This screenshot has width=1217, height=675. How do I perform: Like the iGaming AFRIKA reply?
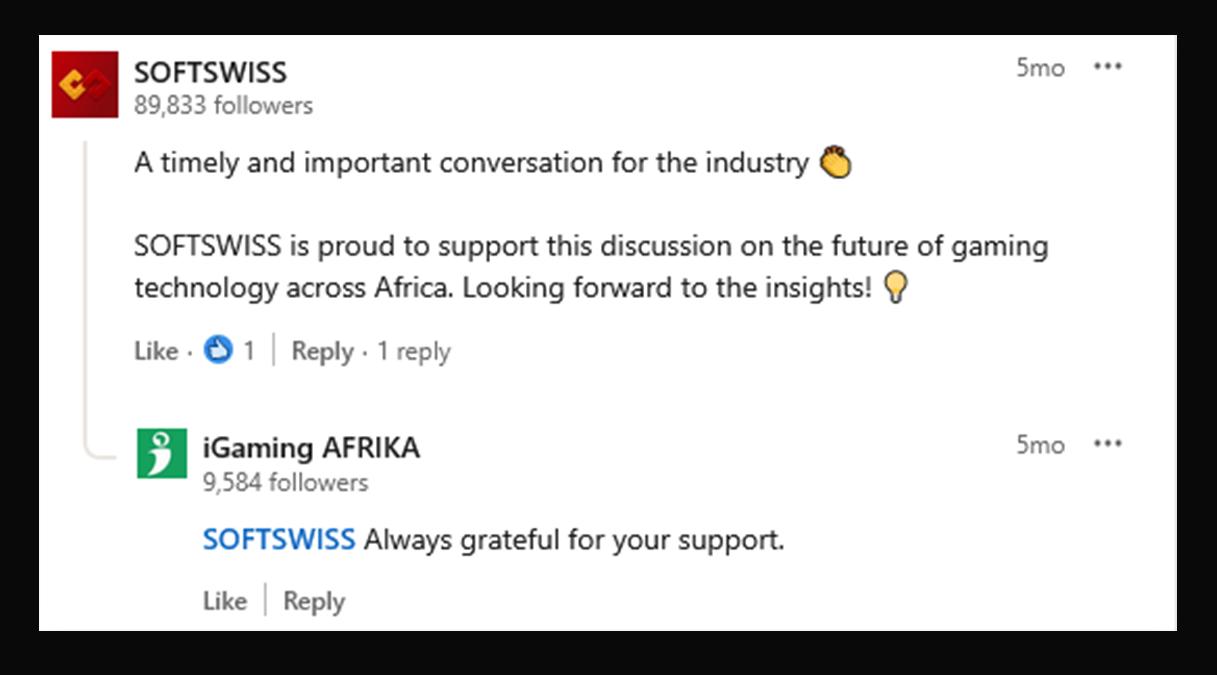click(x=224, y=601)
